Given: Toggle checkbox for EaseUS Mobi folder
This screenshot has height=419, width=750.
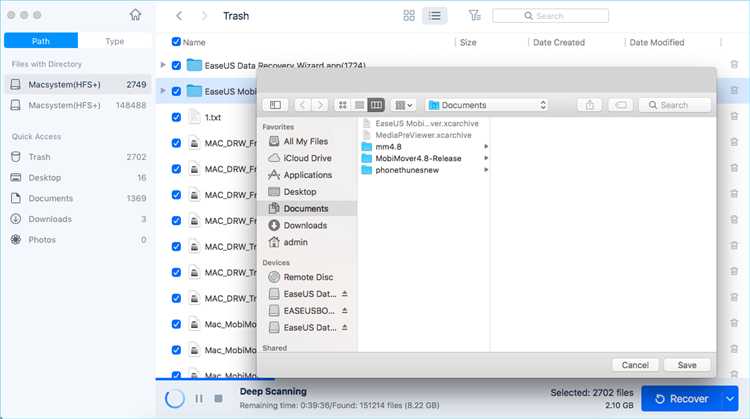Looking at the screenshot, I should [x=176, y=91].
